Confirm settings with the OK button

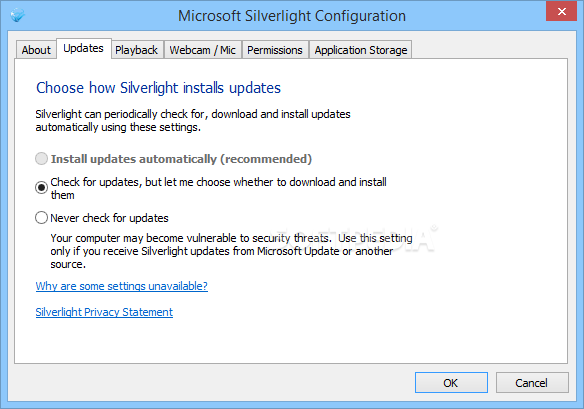(451, 383)
